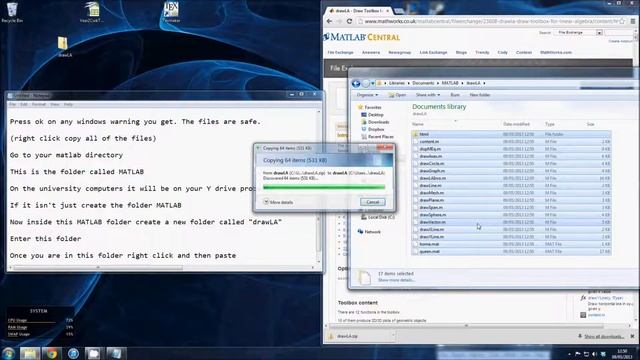Open Notepad's Format menu
Viewport: 640px width, 360px height.
[39, 104]
